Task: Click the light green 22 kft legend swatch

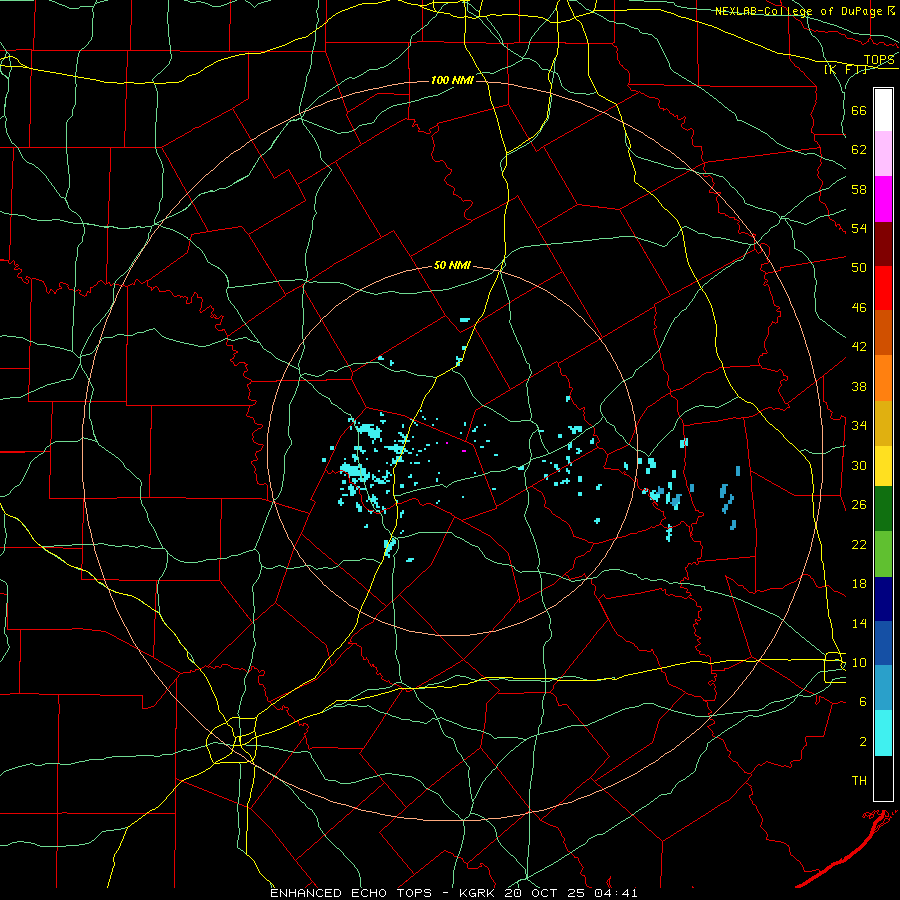Action: [x=883, y=553]
